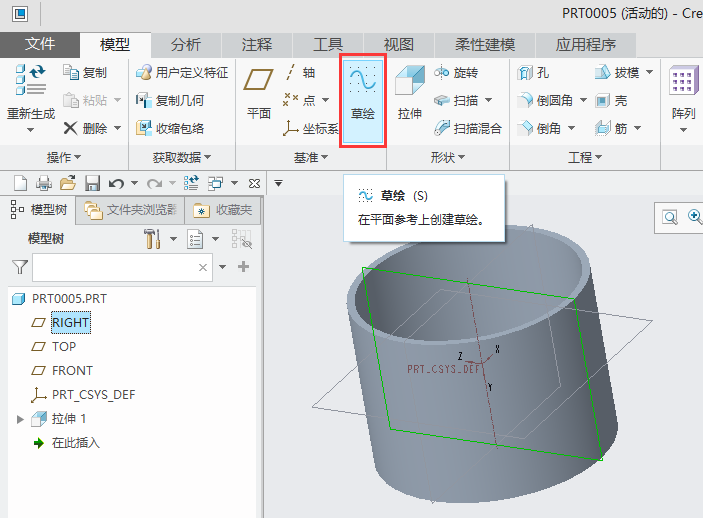Create a datum Plane (平面)

259,92
